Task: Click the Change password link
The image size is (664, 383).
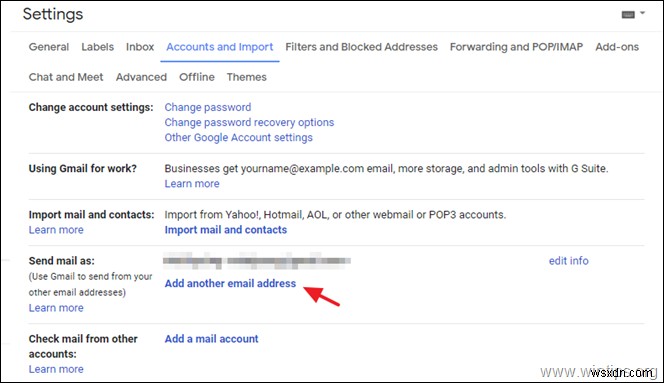Action: 208,107
